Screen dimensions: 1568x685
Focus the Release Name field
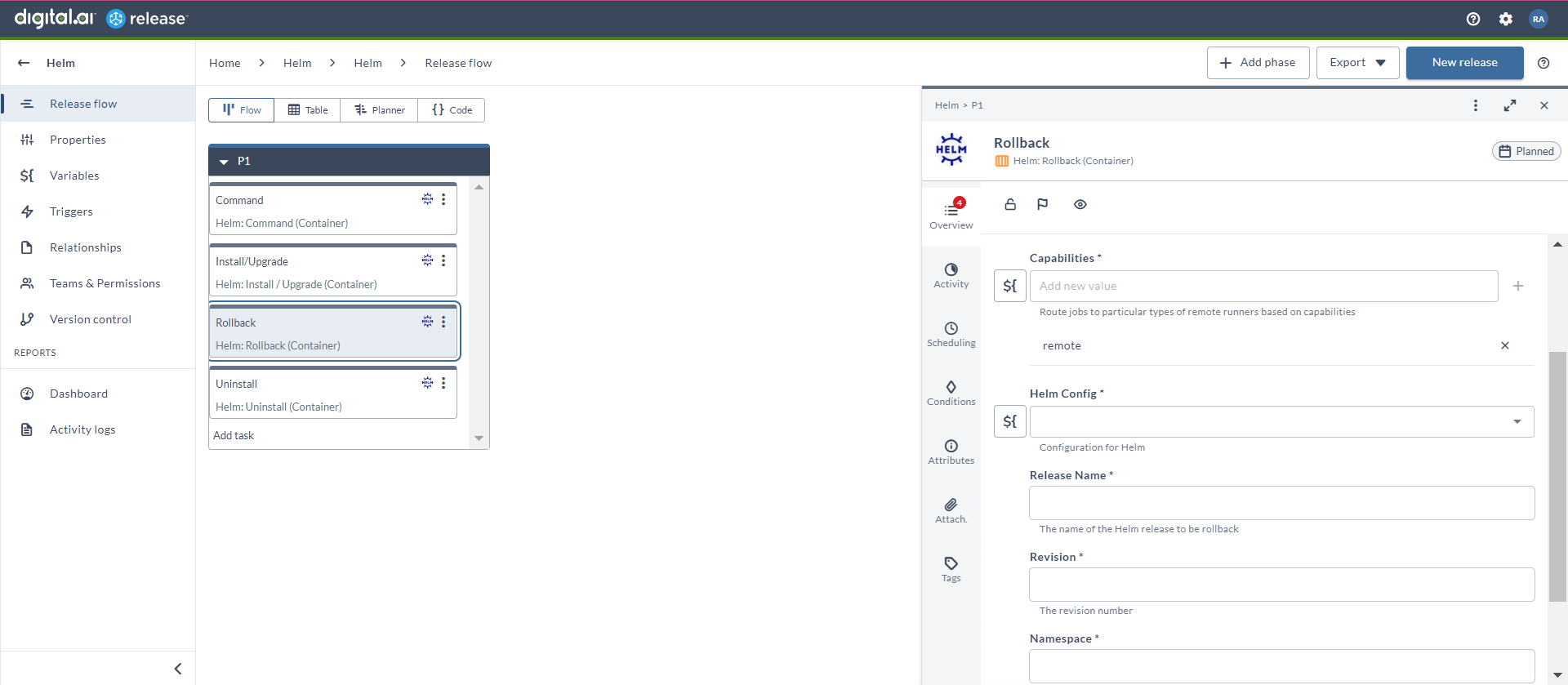click(1282, 503)
